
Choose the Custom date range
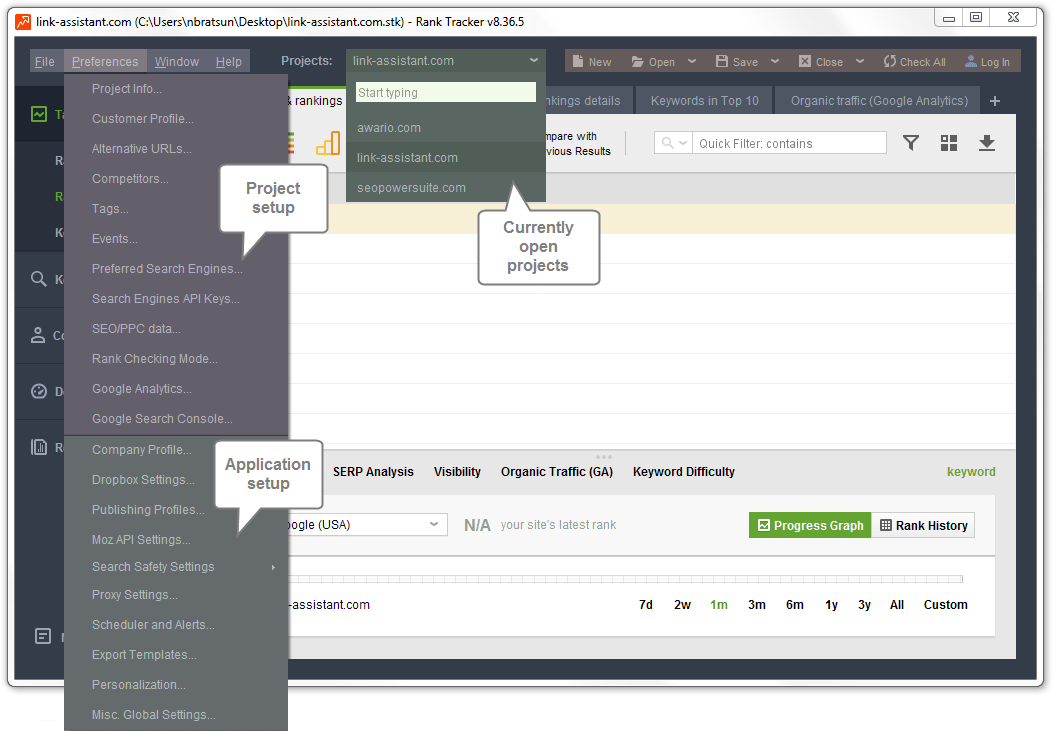tap(946, 605)
